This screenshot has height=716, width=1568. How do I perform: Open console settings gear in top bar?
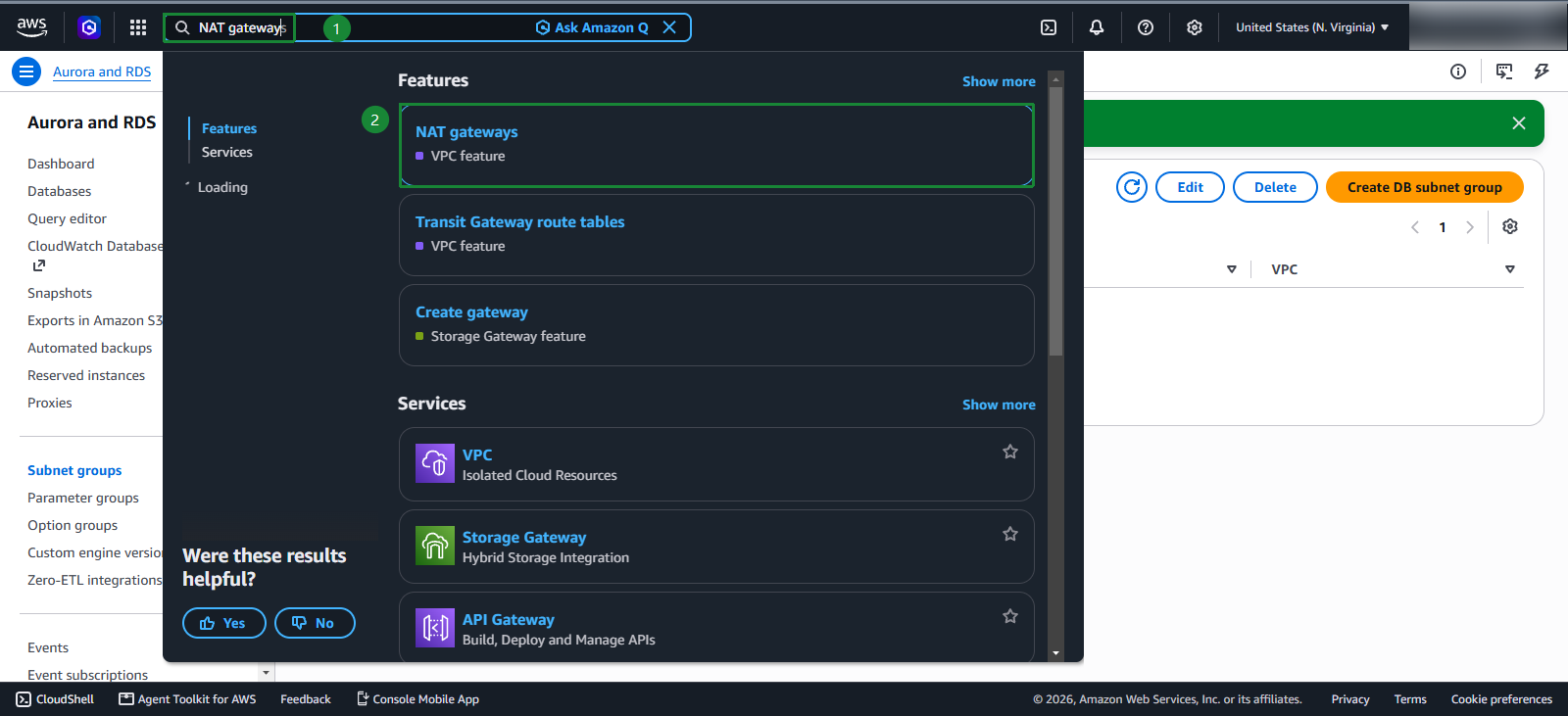pos(1195,27)
